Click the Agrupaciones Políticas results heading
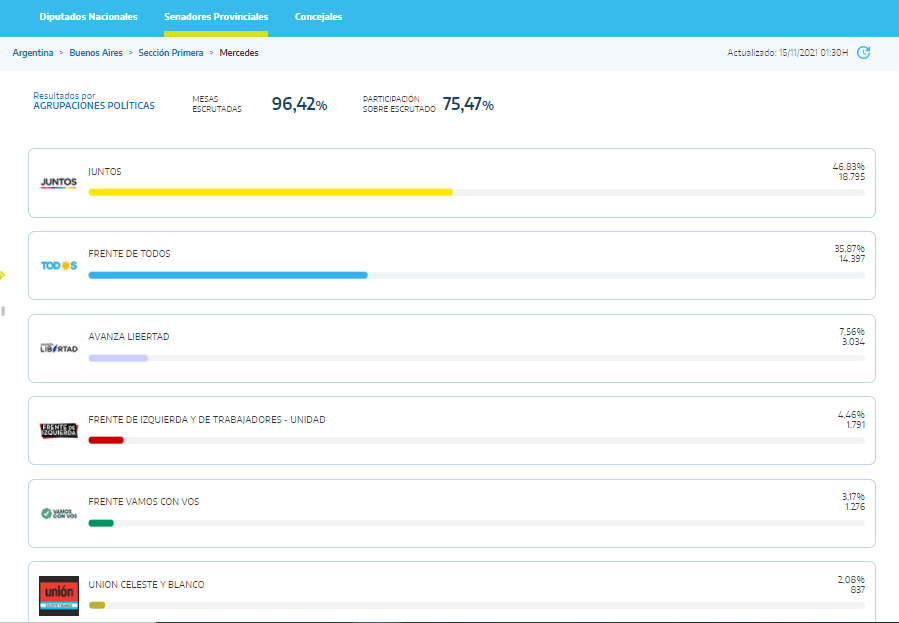This screenshot has width=899, height=623. coord(94,105)
